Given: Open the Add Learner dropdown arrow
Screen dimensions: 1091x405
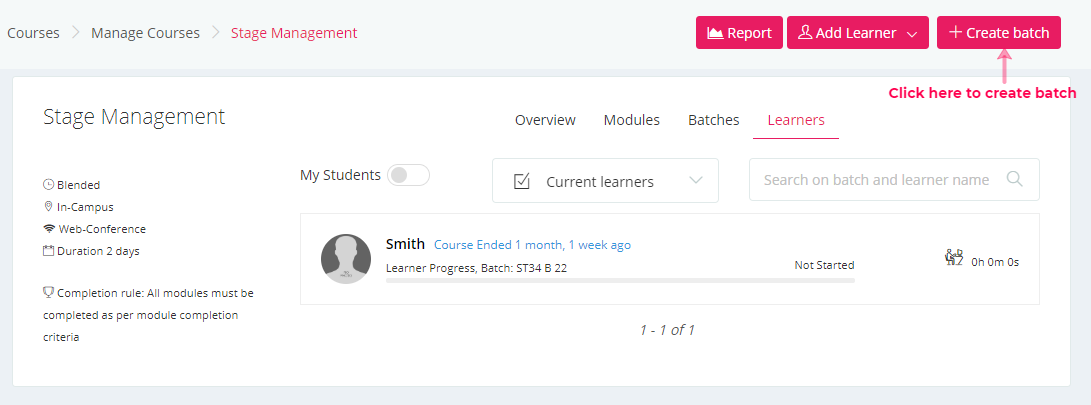Looking at the screenshot, I should 913,35.
